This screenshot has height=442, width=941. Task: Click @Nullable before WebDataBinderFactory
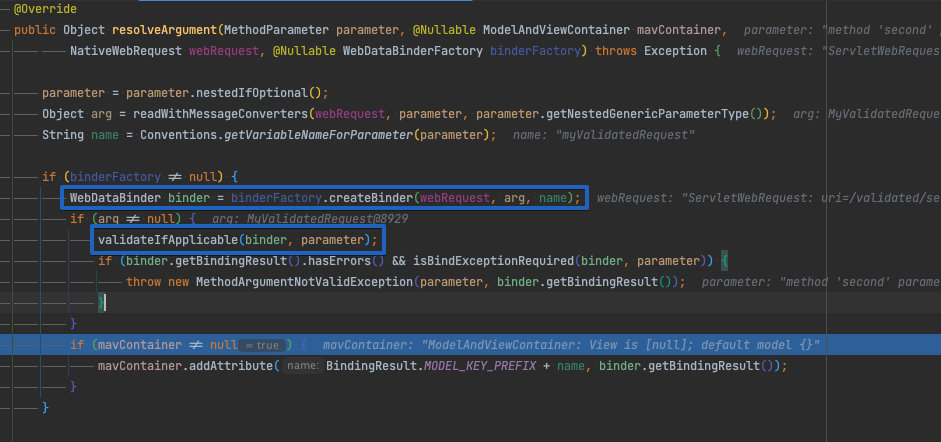(x=304, y=51)
